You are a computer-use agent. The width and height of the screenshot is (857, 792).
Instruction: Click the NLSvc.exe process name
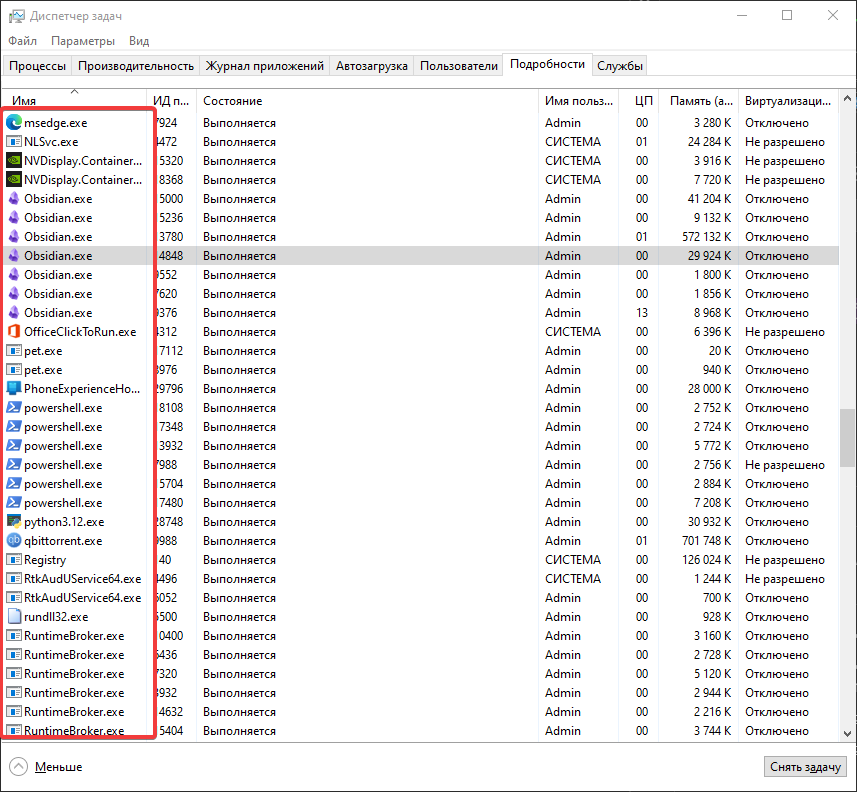pyautogui.click(x=51, y=142)
